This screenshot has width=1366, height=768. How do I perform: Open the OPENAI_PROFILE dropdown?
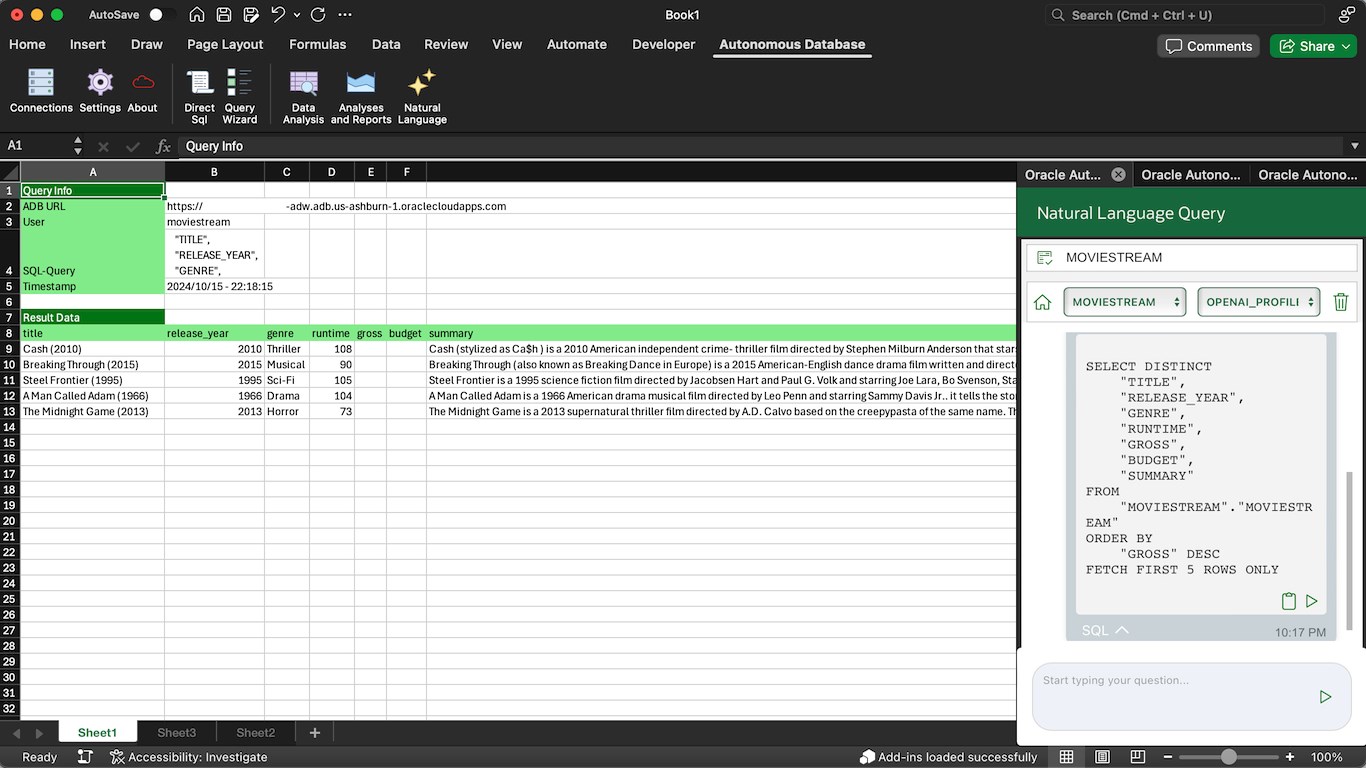pyautogui.click(x=1259, y=302)
